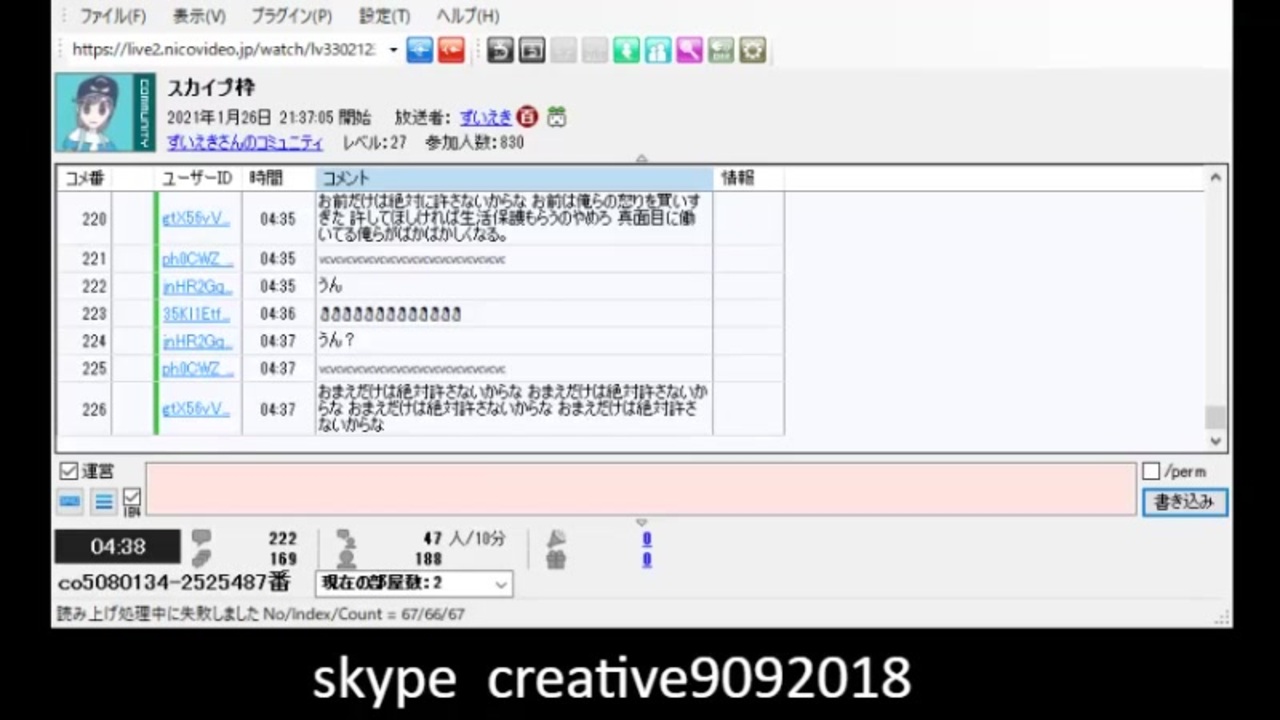Open the ヘルプ(H) menu
This screenshot has height=720, width=1280.
467,16
